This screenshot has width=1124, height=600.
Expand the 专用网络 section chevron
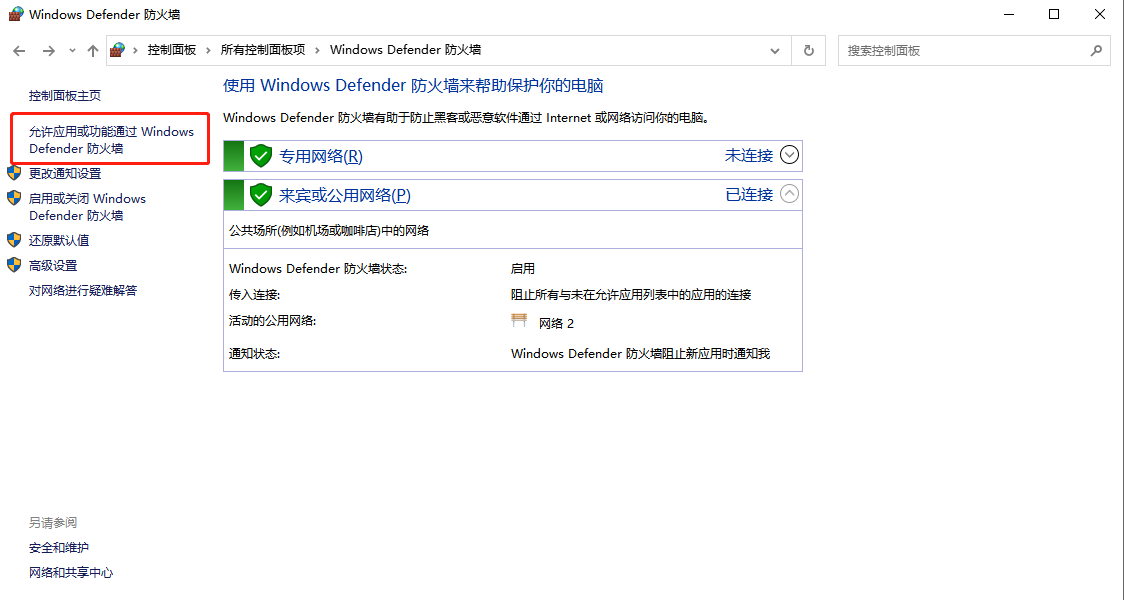[x=789, y=155]
